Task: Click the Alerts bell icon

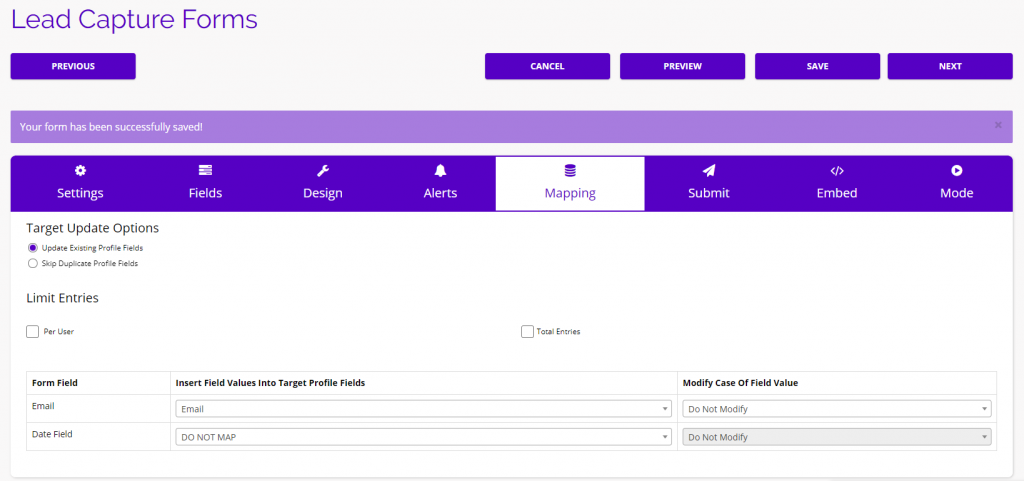Action: [440, 171]
